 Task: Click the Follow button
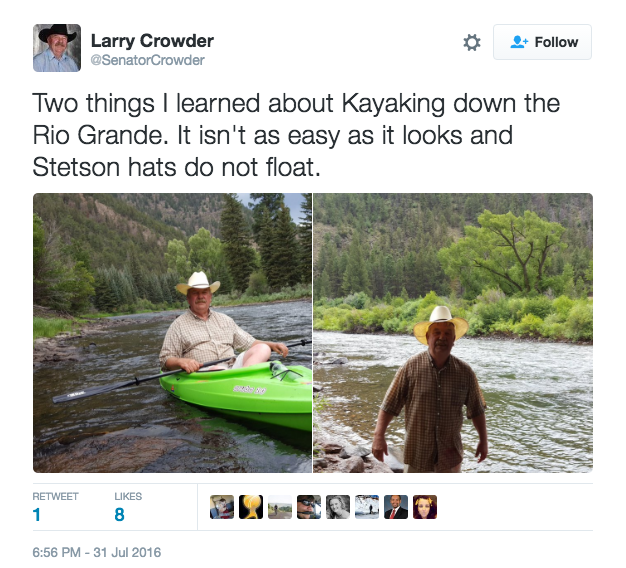click(x=542, y=42)
